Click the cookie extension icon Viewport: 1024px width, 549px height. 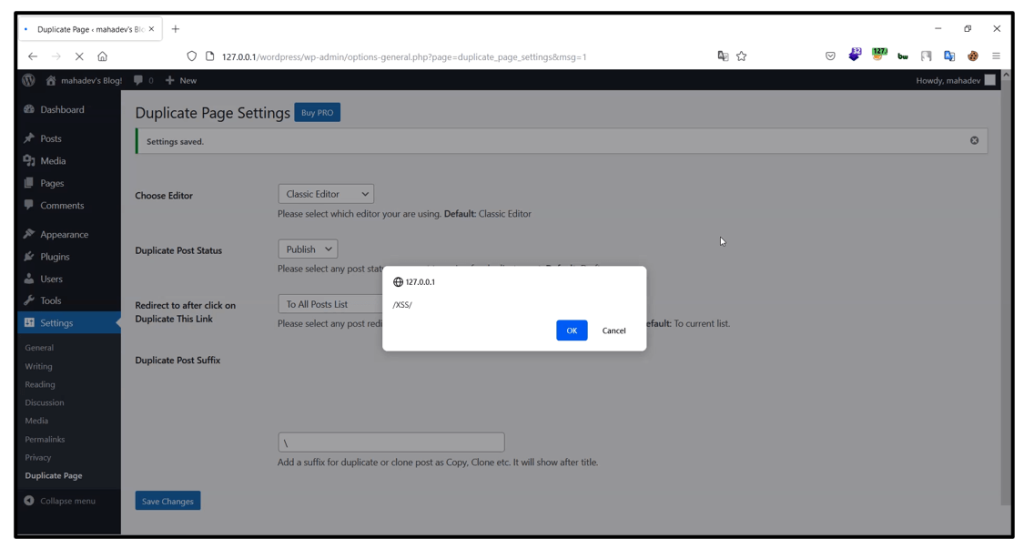(973, 57)
